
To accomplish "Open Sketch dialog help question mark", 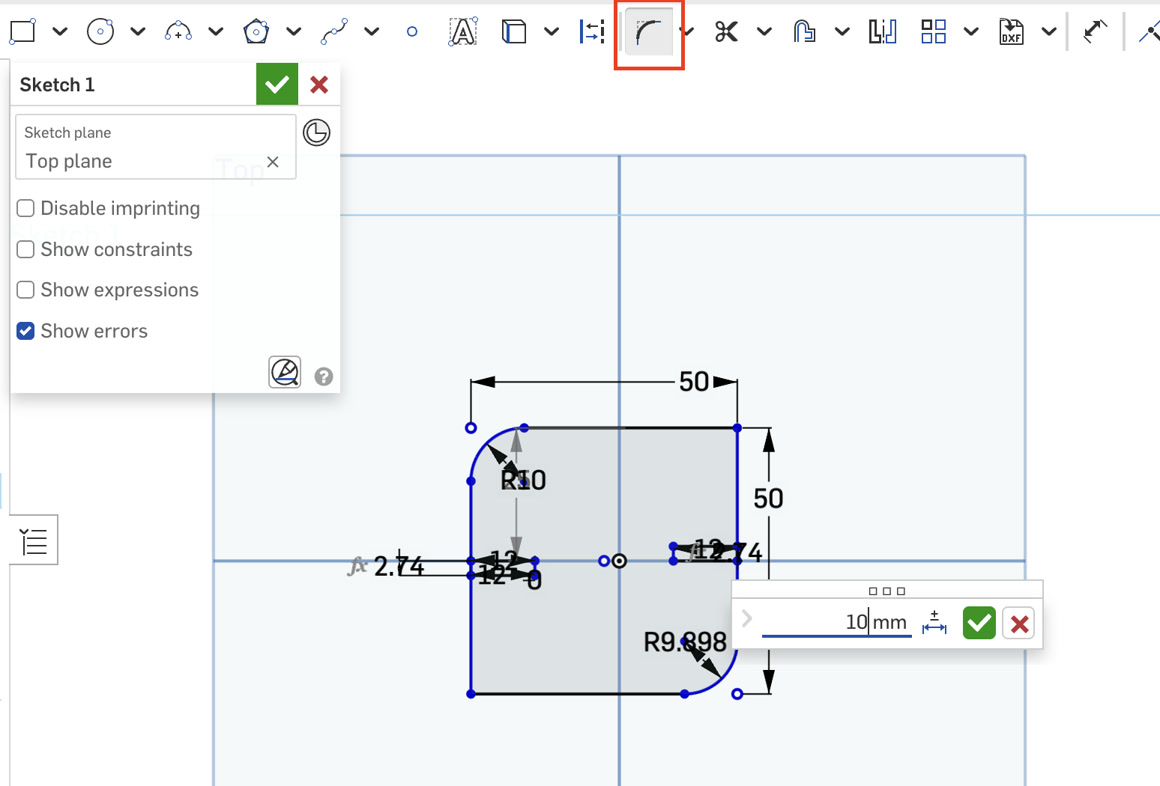I will pyautogui.click(x=323, y=377).
